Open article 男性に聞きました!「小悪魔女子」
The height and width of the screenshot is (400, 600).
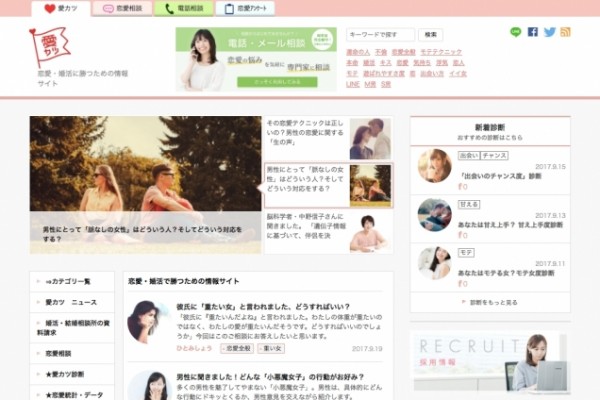tap(270, 377)
